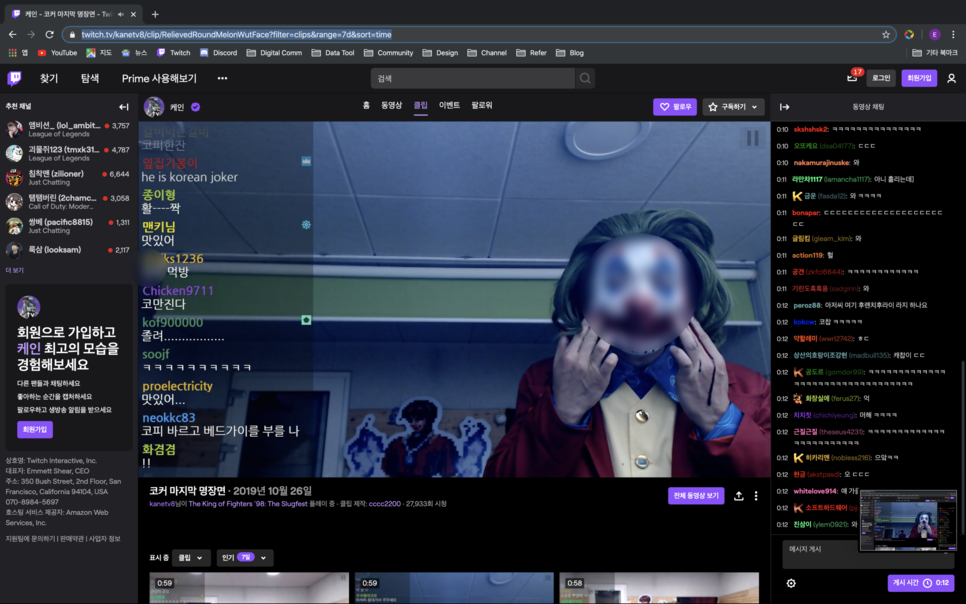Click the search magnifier button
The height and width of the screenshot is (604, 966).
tap(585, 78)
